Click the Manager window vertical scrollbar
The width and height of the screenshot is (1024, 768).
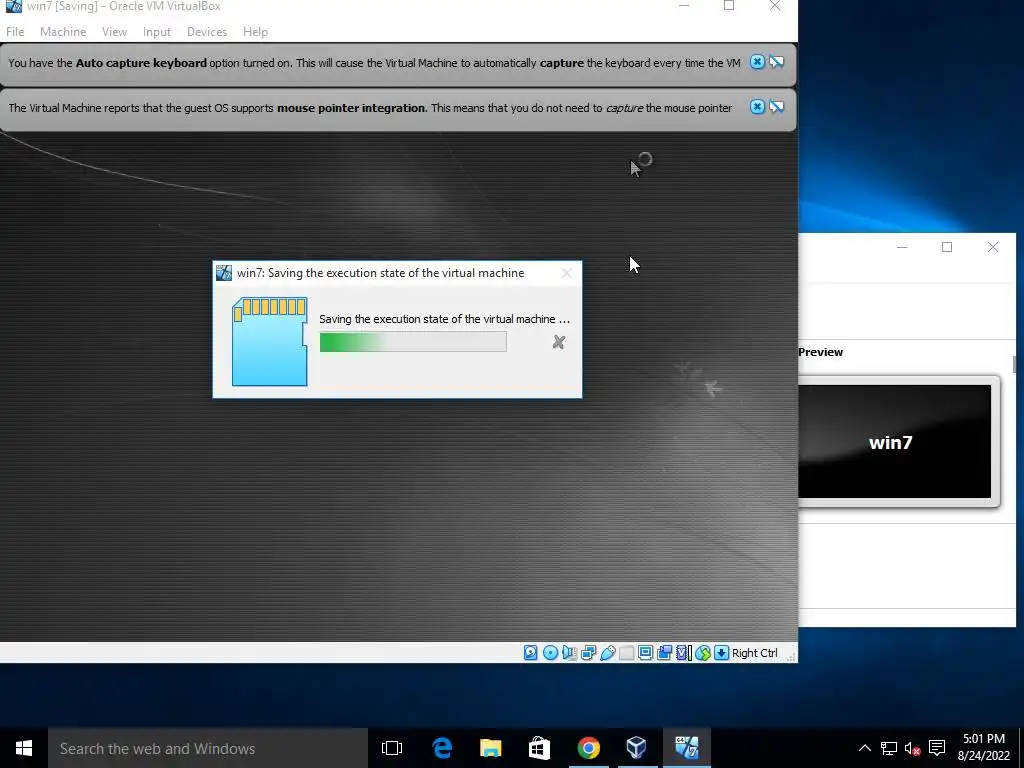click(x=1014, y=364)
